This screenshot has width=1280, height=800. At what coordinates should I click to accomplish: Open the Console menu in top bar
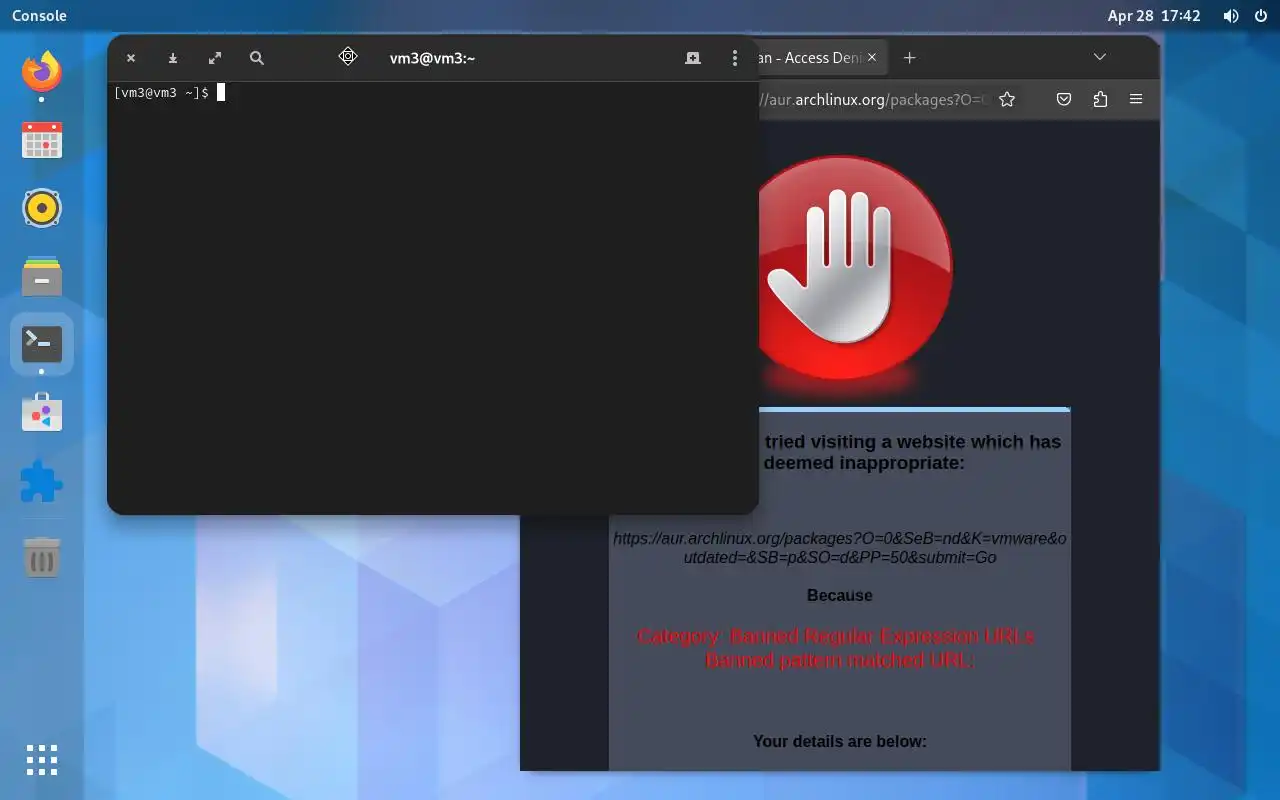(x=39, y=16)
